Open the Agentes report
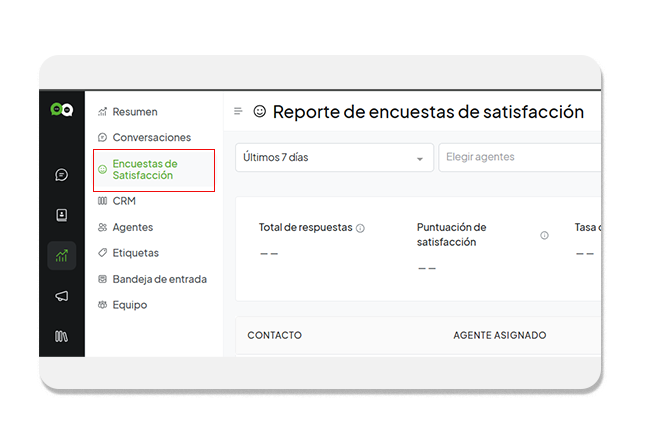The image size is (651, 444). 125,228
